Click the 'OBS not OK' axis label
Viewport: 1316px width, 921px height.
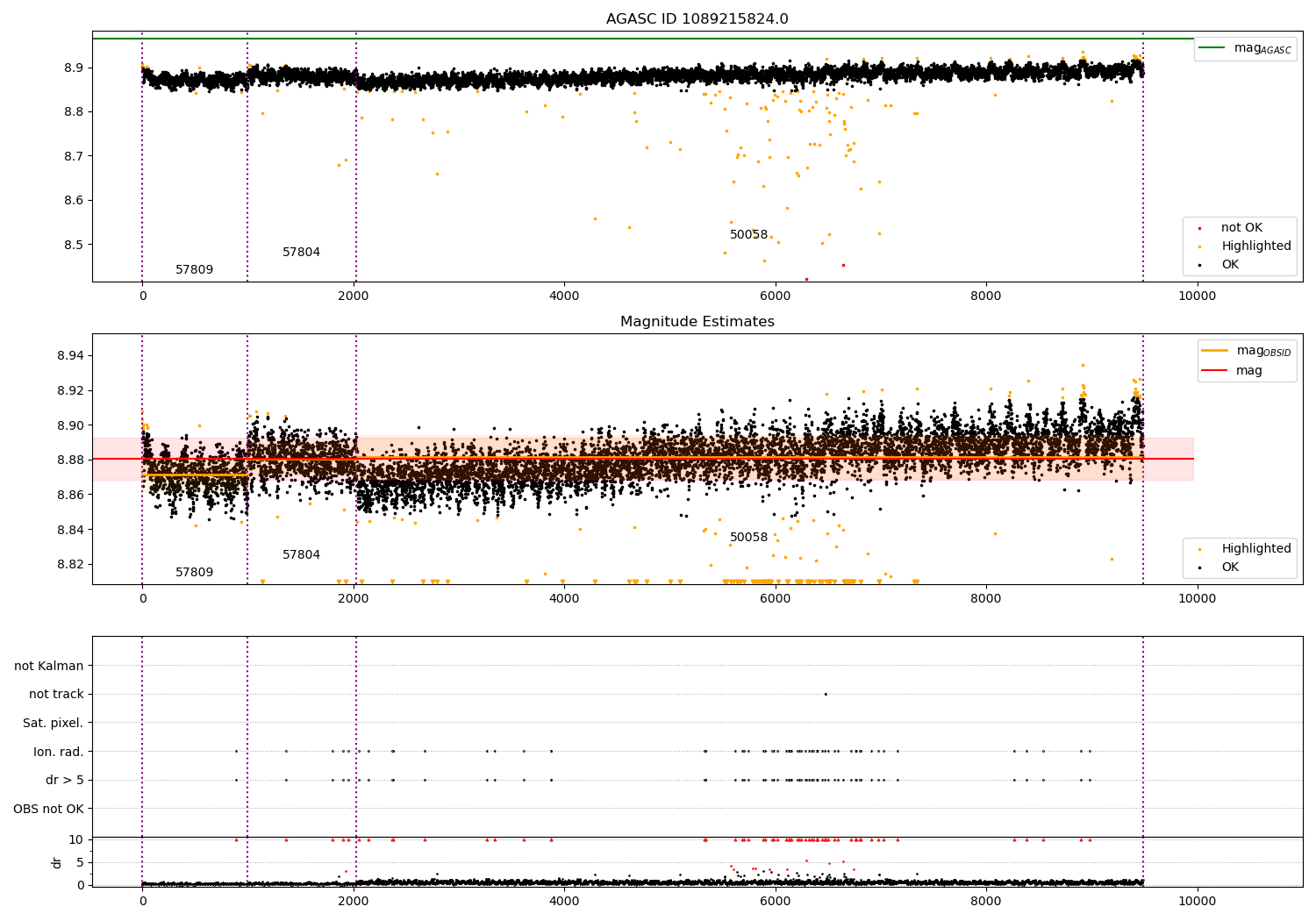tap(49, 809)
